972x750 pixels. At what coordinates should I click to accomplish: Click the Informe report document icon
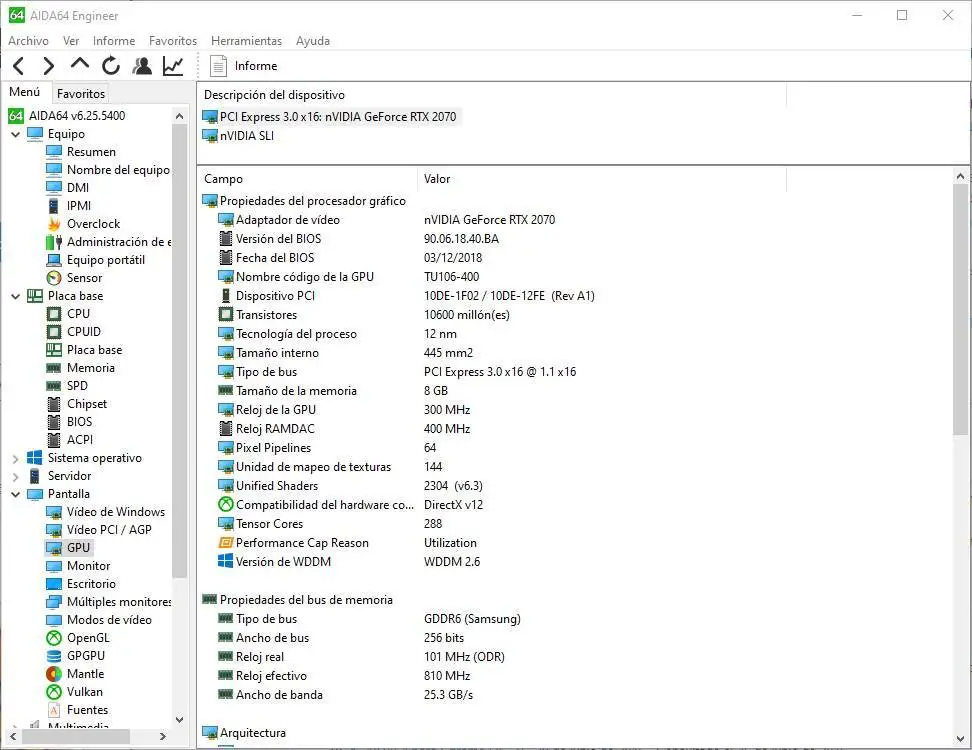[x=218, y=66]
